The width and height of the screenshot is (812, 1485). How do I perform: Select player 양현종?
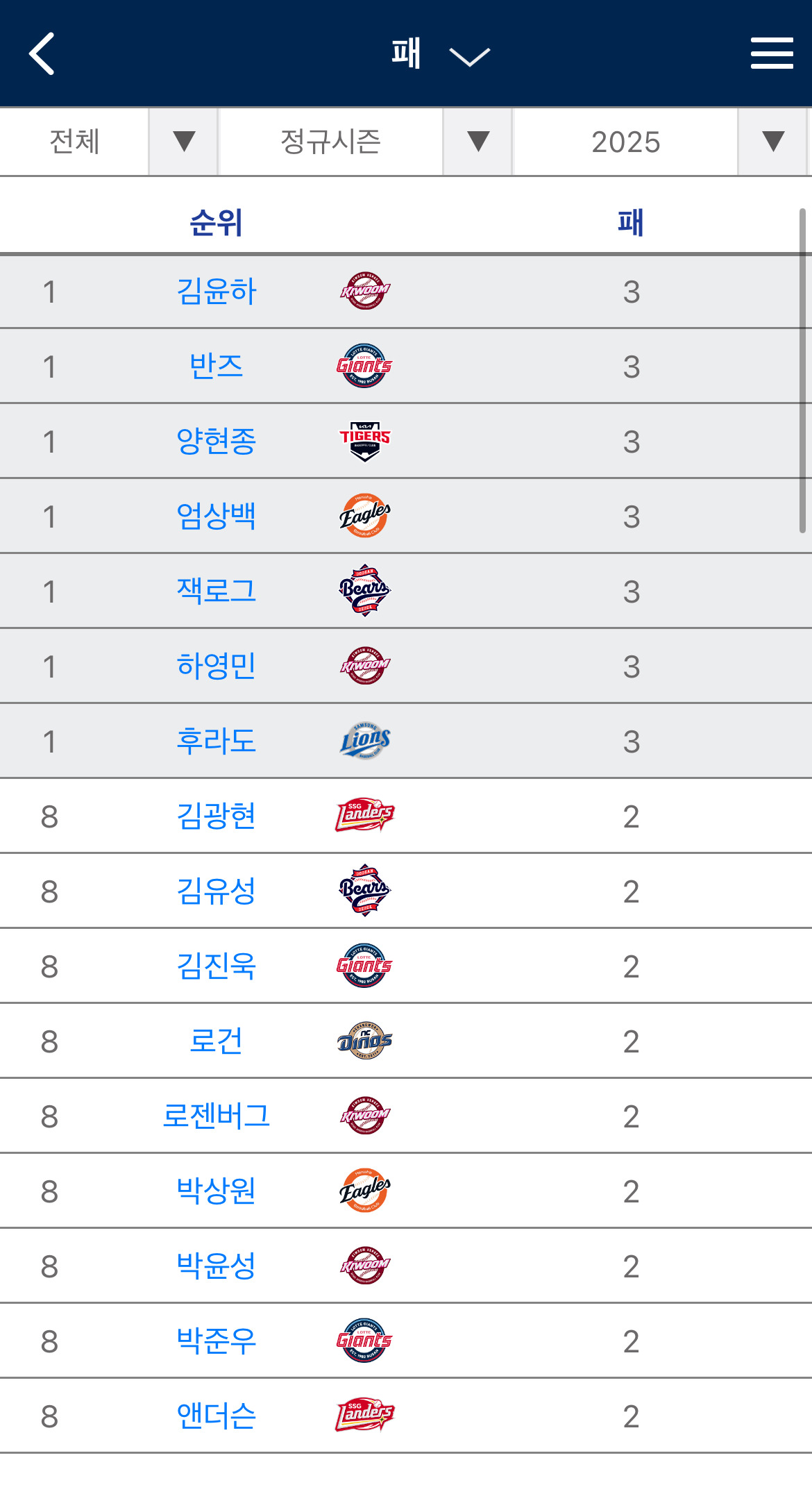(217, 441)
